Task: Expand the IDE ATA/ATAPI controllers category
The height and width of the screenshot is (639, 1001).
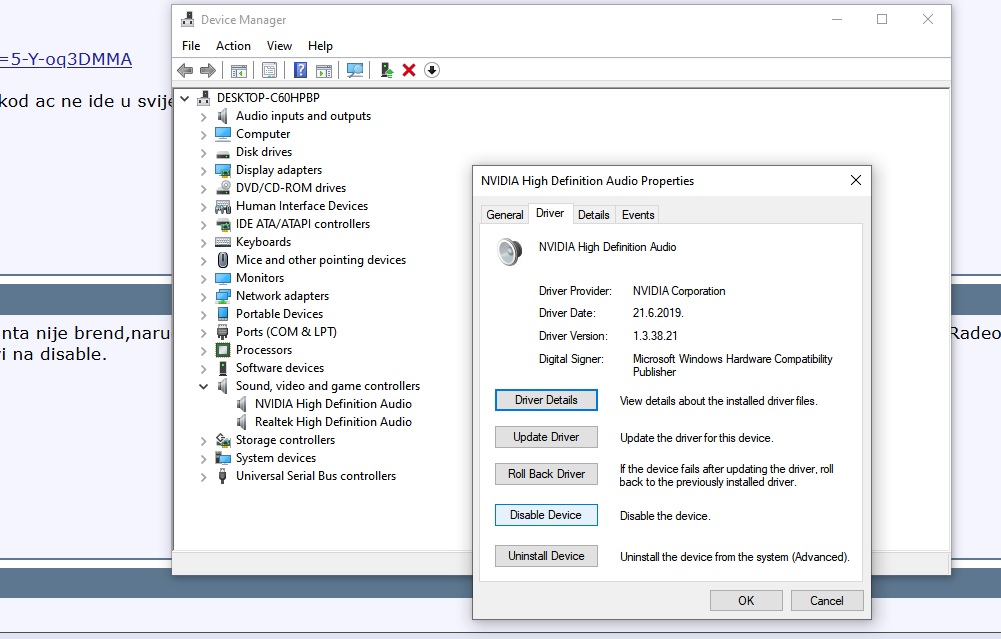Action: (x=204, y=225)
